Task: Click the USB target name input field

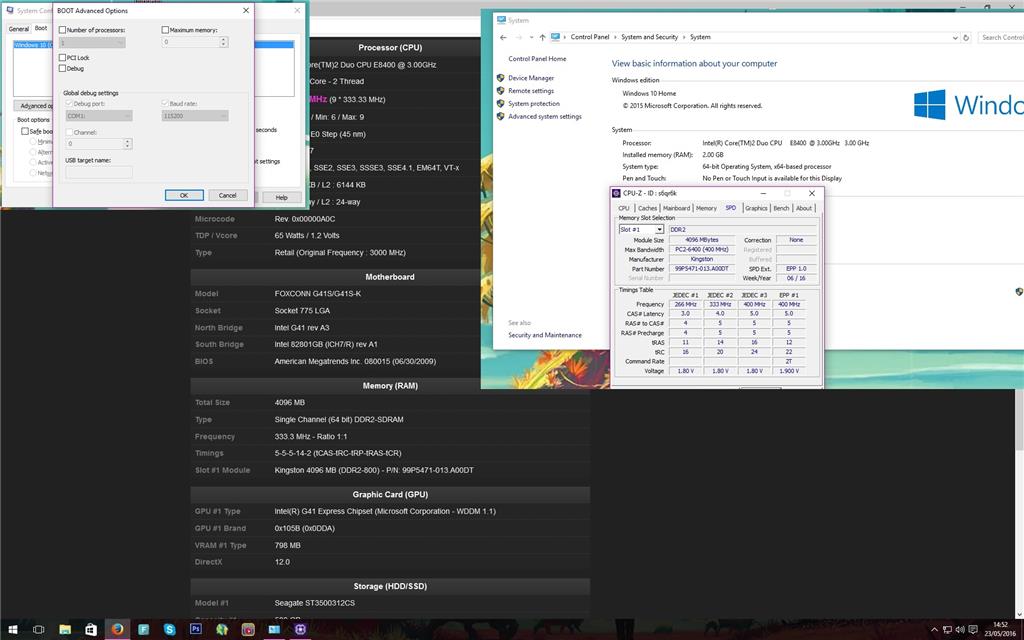Action: point(100,170)
